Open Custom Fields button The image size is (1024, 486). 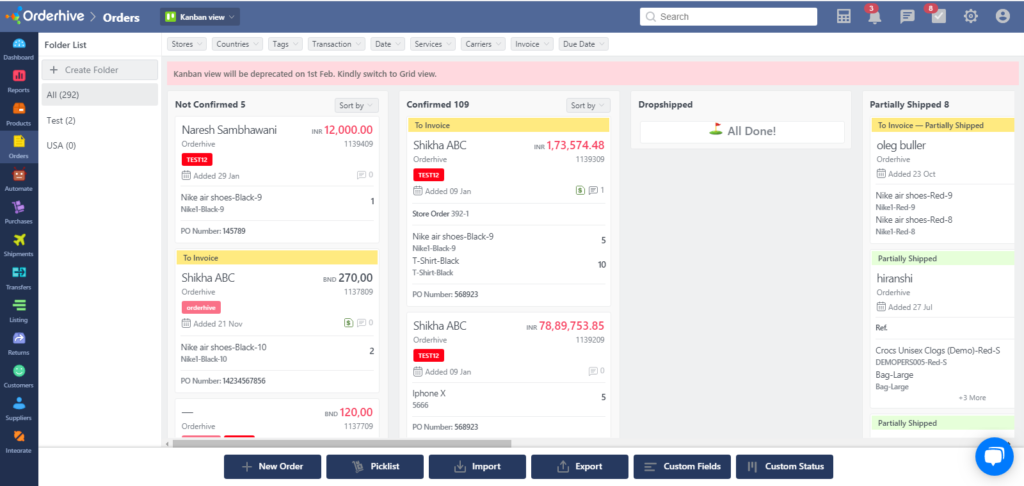click(x=682, y=466)
